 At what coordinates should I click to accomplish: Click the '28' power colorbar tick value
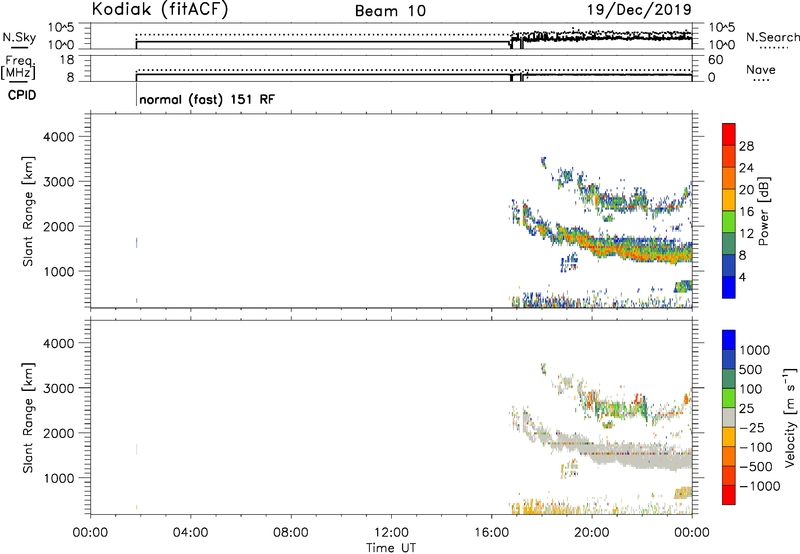(746, 146)
